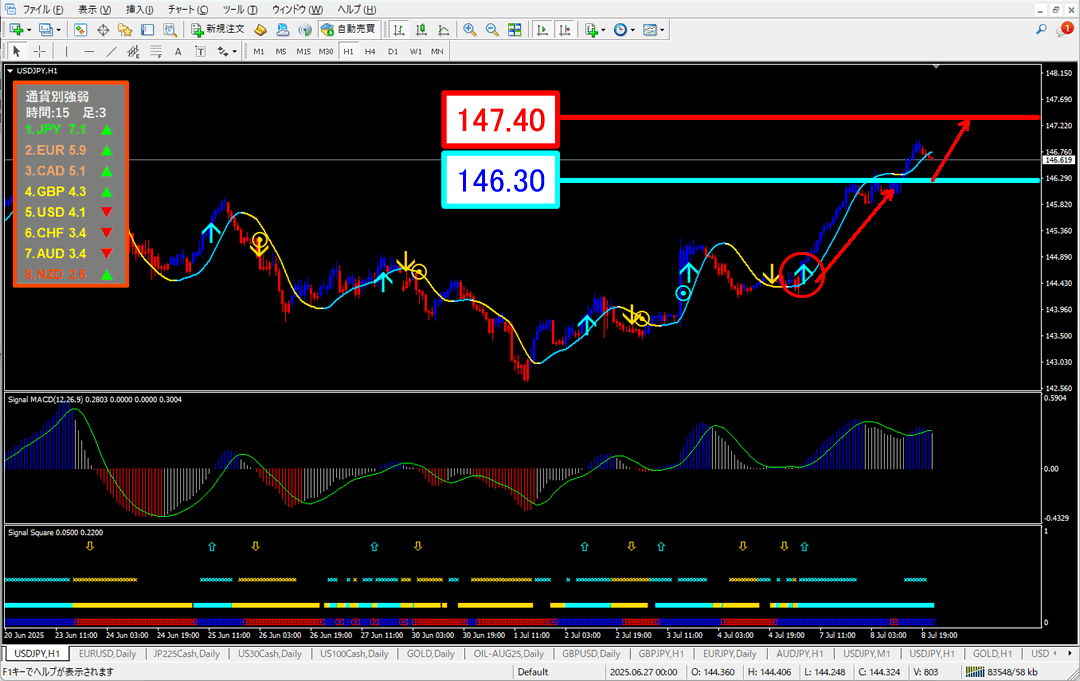Open the 挿入(I) menu

[140, 10]
